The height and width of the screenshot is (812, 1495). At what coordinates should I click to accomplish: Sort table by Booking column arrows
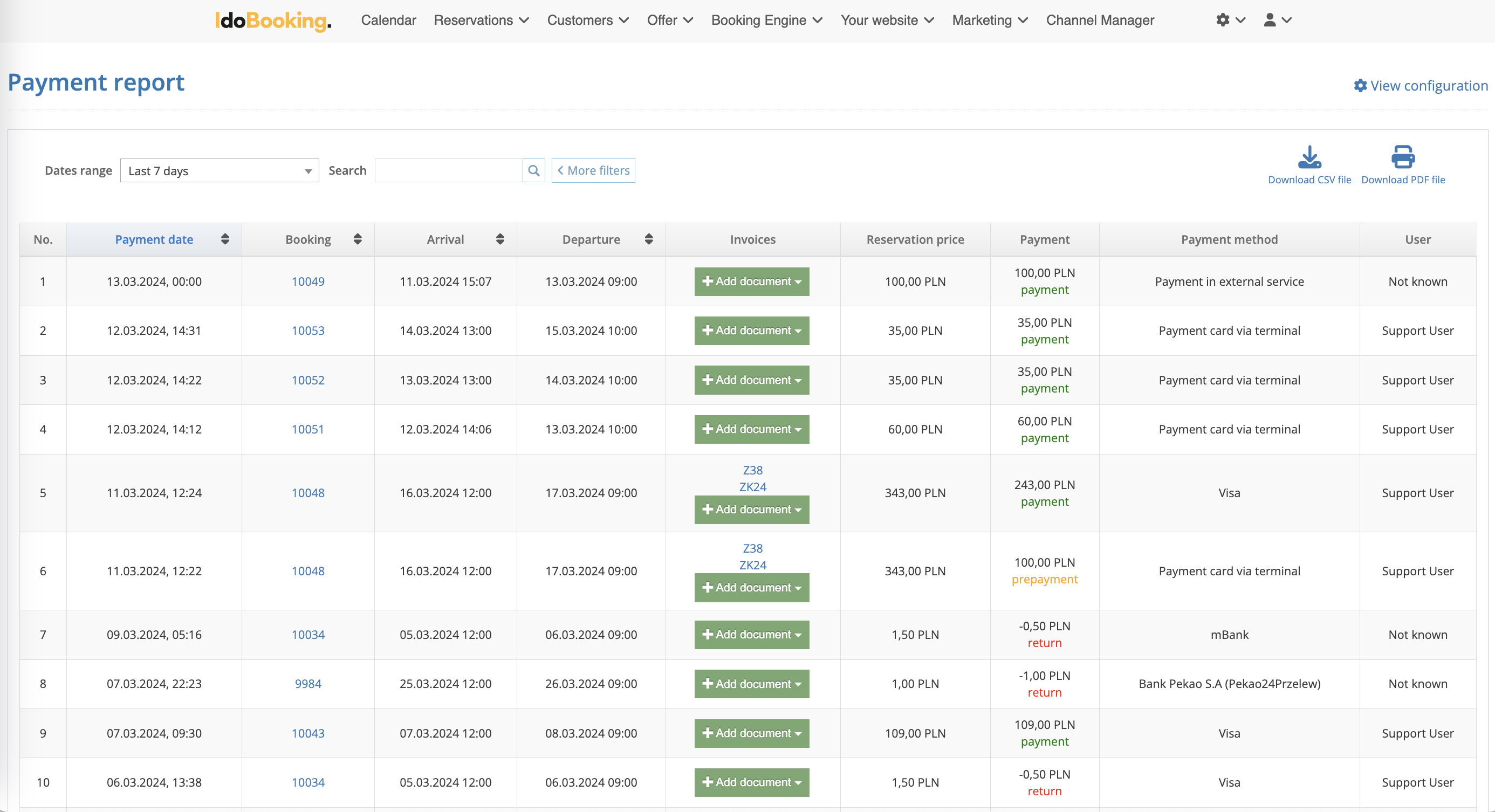tap(358, 239)
